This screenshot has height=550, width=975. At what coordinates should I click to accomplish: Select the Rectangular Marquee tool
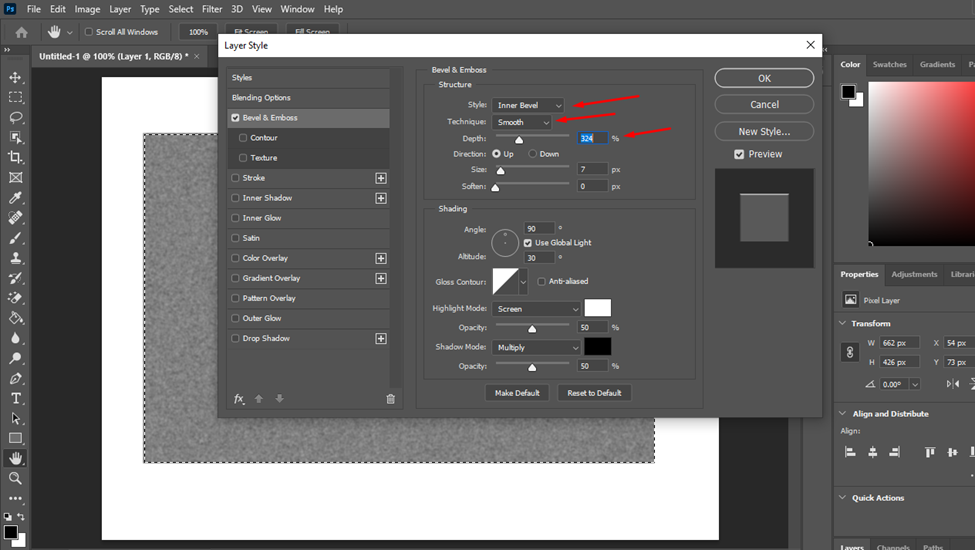(16, 97)
